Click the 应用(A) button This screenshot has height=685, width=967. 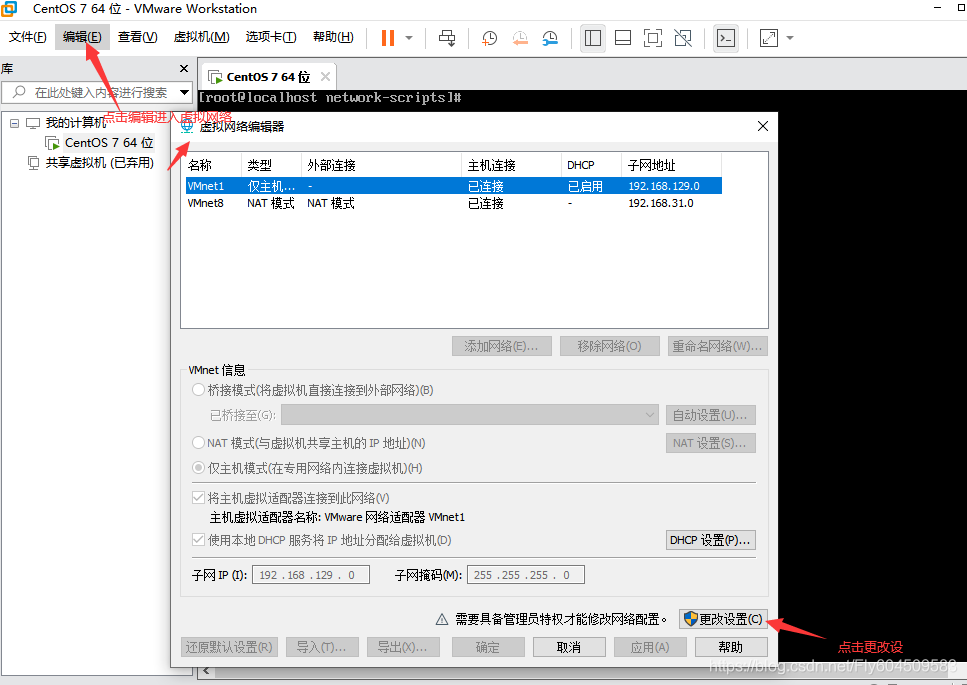coord(650,647)
